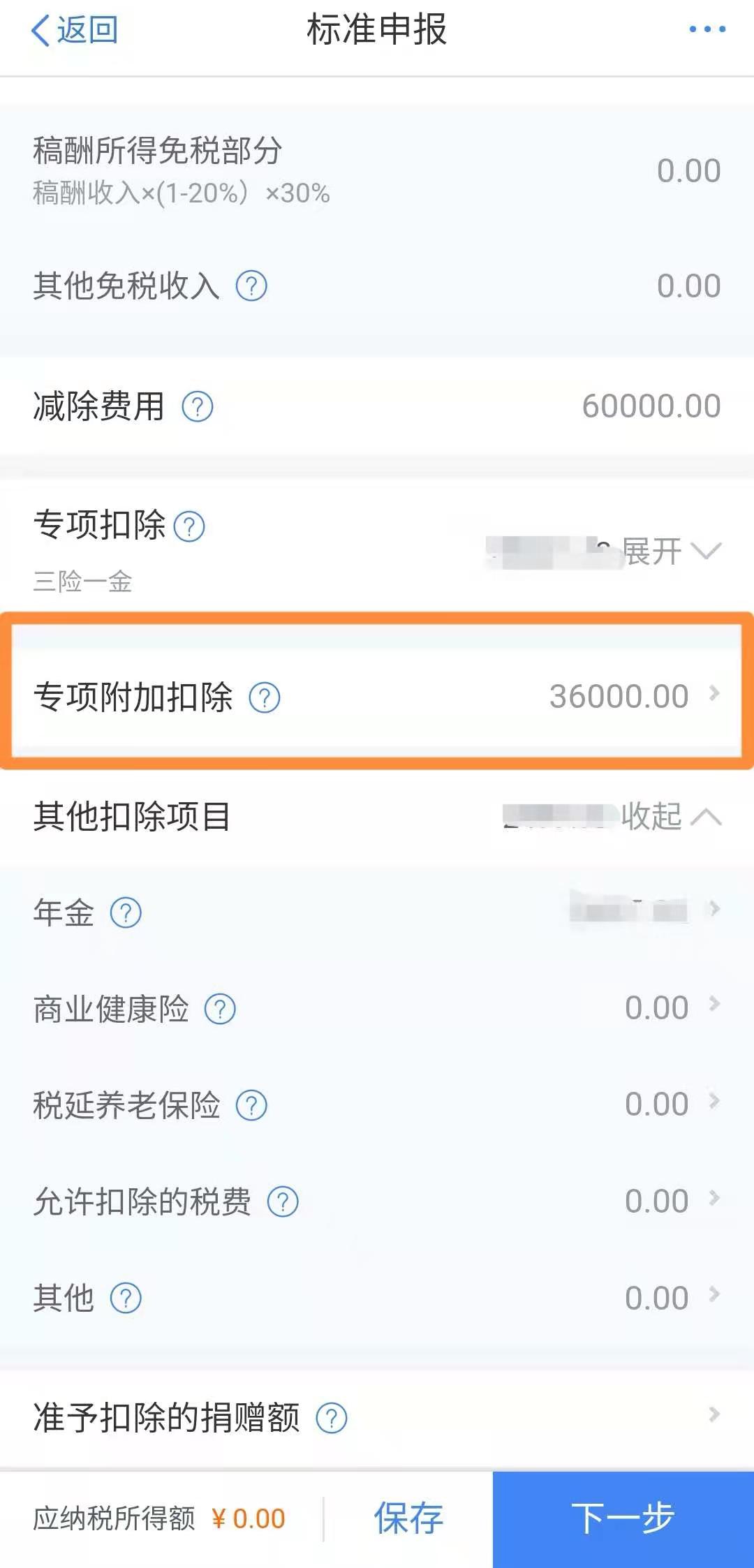Open the 准予扣除的捐赠额 detail chevron
This screenshot has height=1568, width=754.
point(714,1415)
